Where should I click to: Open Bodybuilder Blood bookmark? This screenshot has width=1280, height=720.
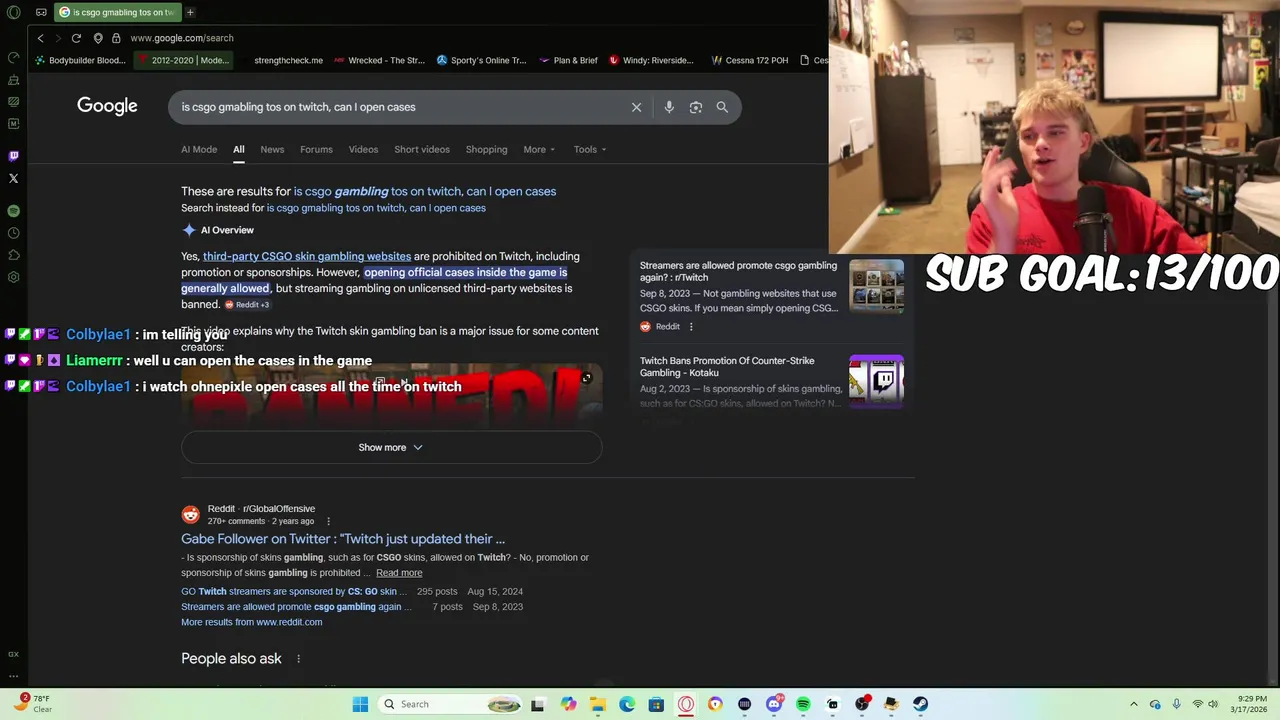(80, 60)
